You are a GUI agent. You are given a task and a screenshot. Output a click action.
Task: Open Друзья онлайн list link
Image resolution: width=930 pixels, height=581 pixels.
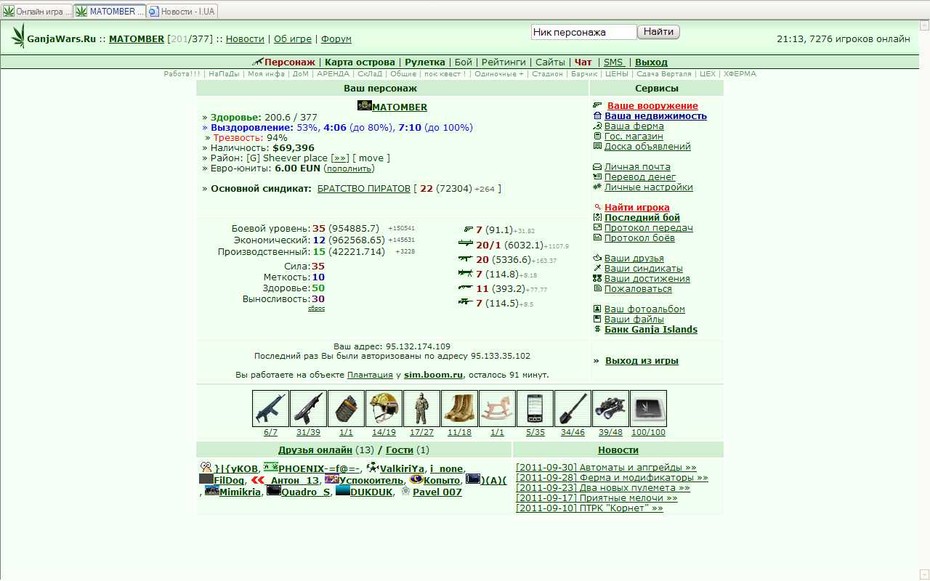coord(315,449)
